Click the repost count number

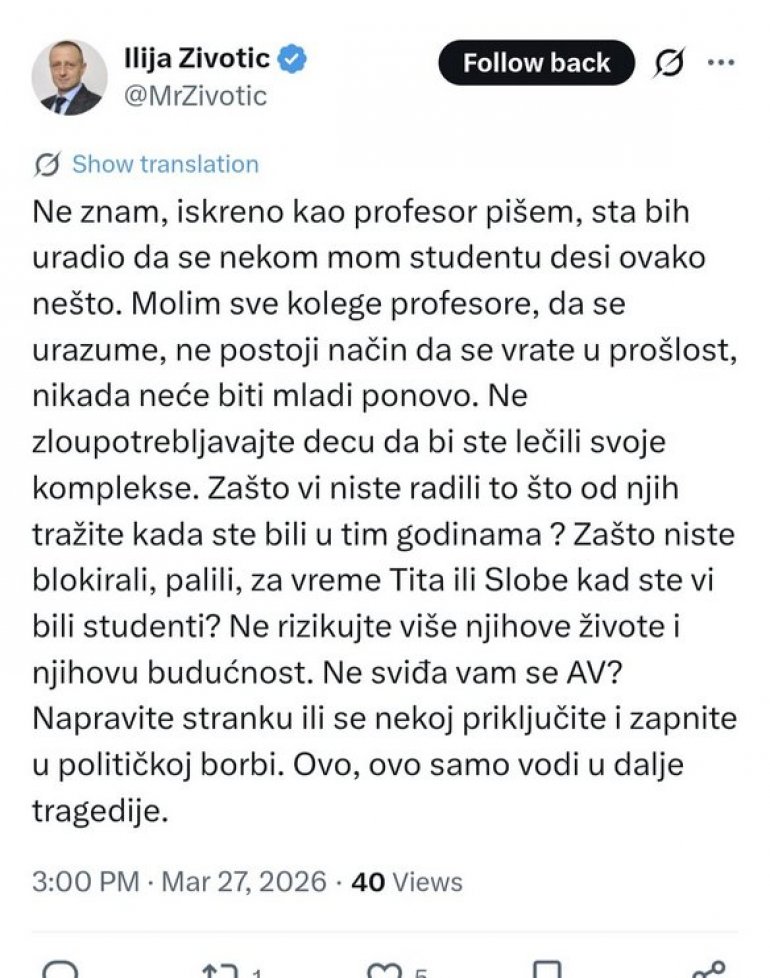coord(256,972)
